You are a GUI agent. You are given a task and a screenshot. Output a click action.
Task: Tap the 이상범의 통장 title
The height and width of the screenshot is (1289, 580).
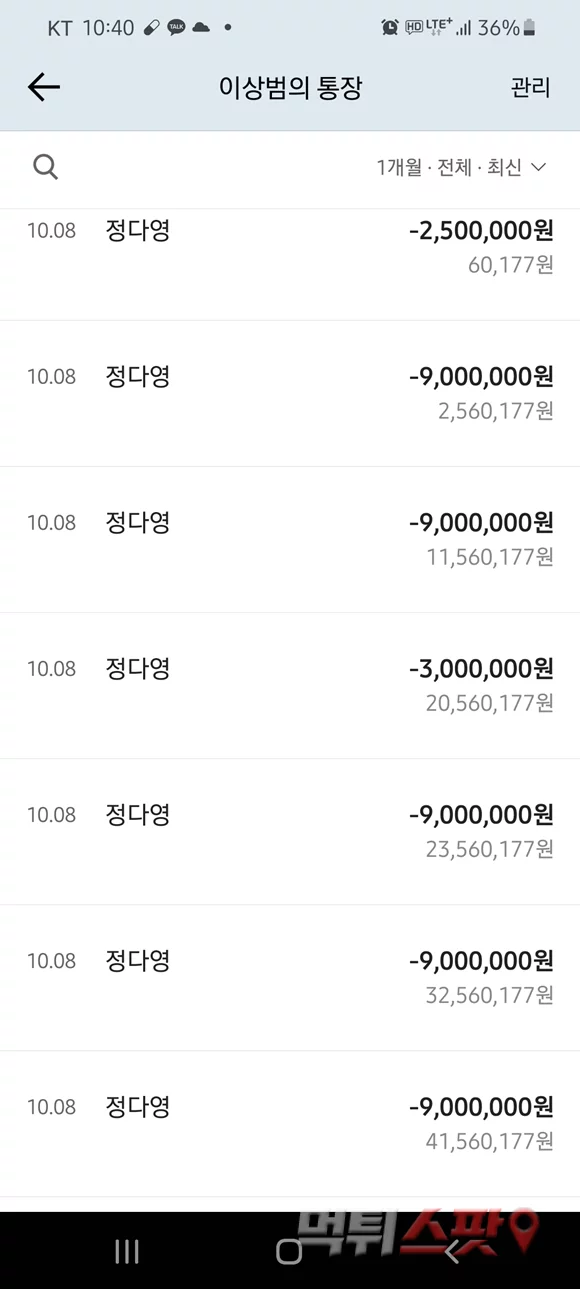click(290, 88)
